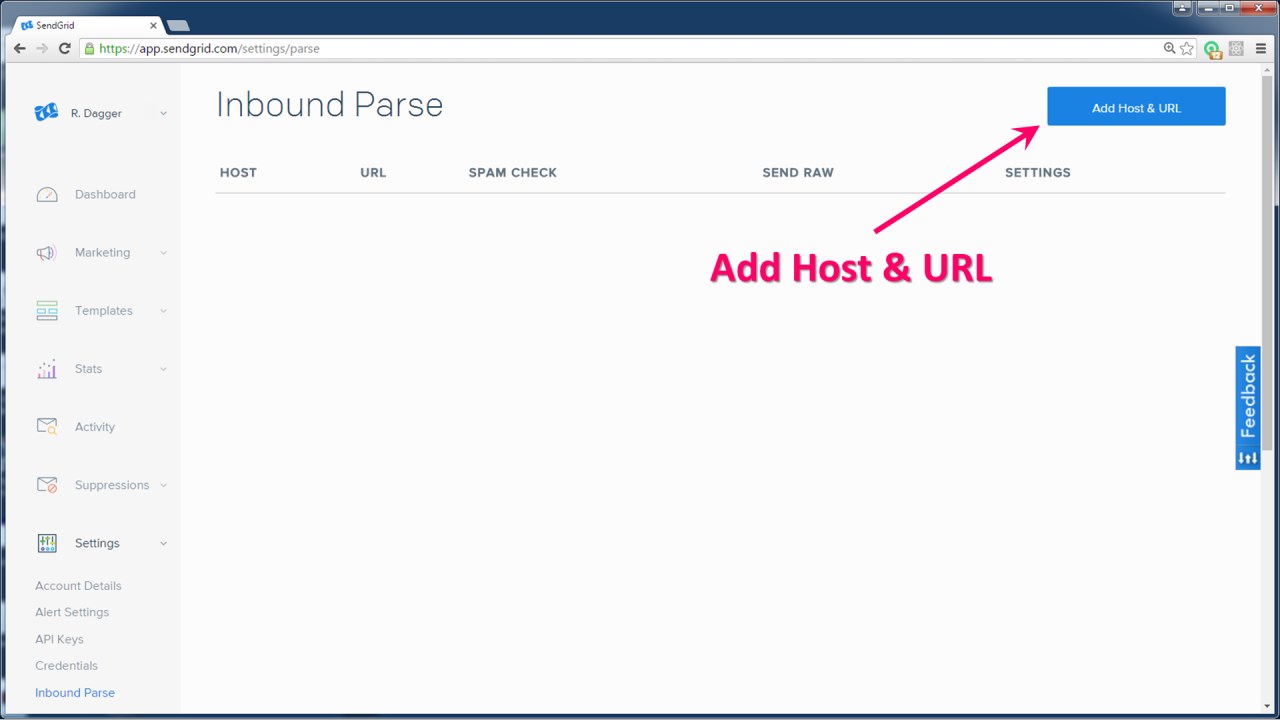Click the Templates layout icon
Screen dimensions: 1280x720
click(x=47, y=311)
